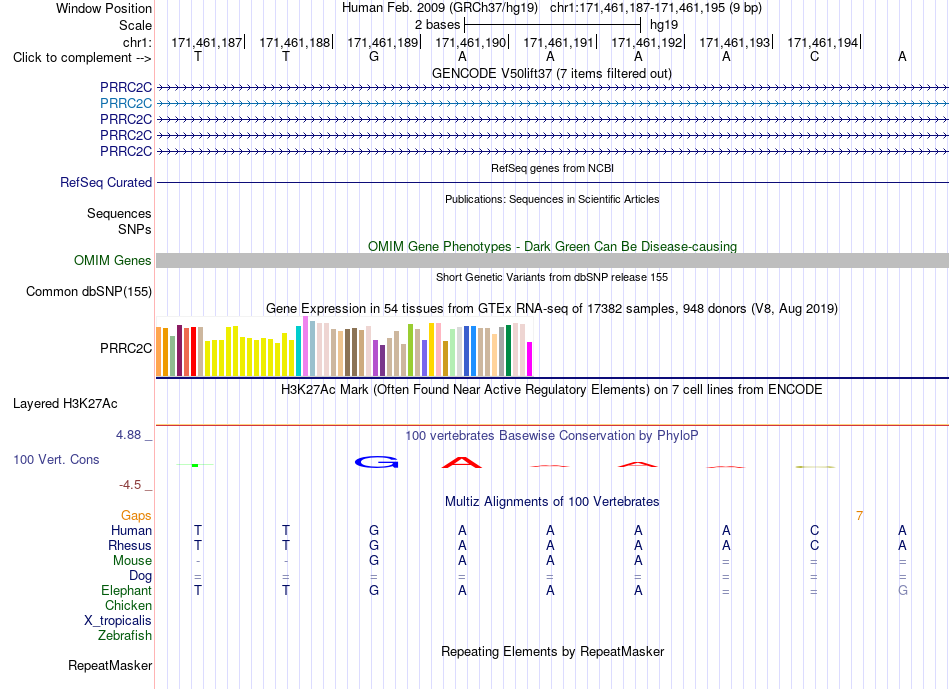Select the X_tropicalis species label
The width and height of the screenshot is (950, 689).
click(118, 621)
